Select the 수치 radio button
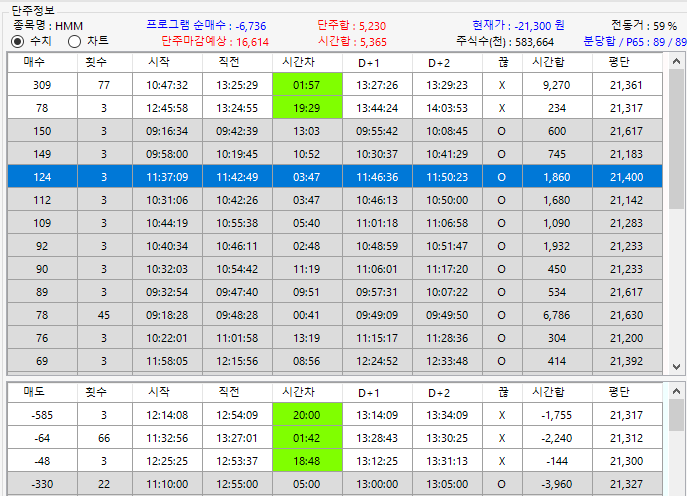 18,42
